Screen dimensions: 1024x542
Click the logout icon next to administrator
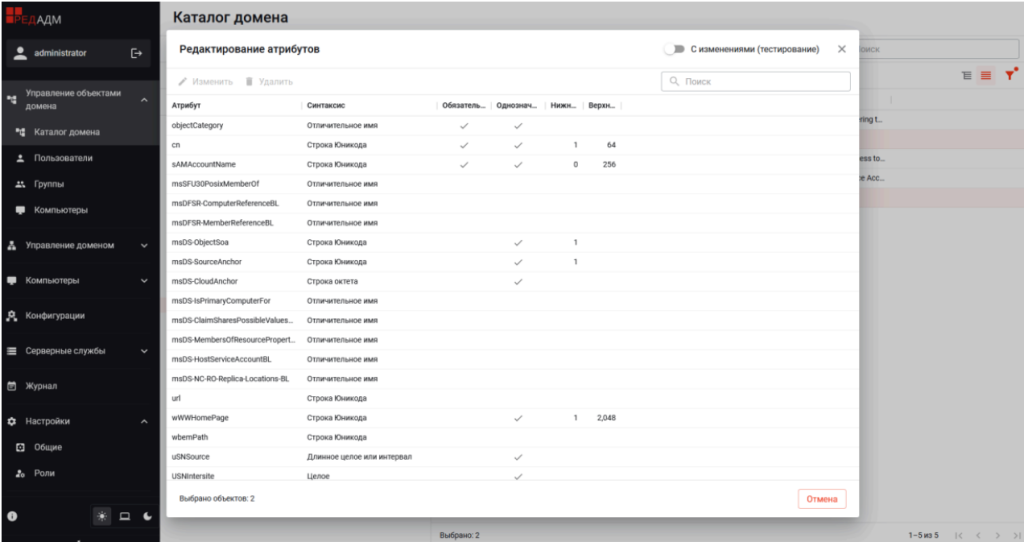click(136, 53)
